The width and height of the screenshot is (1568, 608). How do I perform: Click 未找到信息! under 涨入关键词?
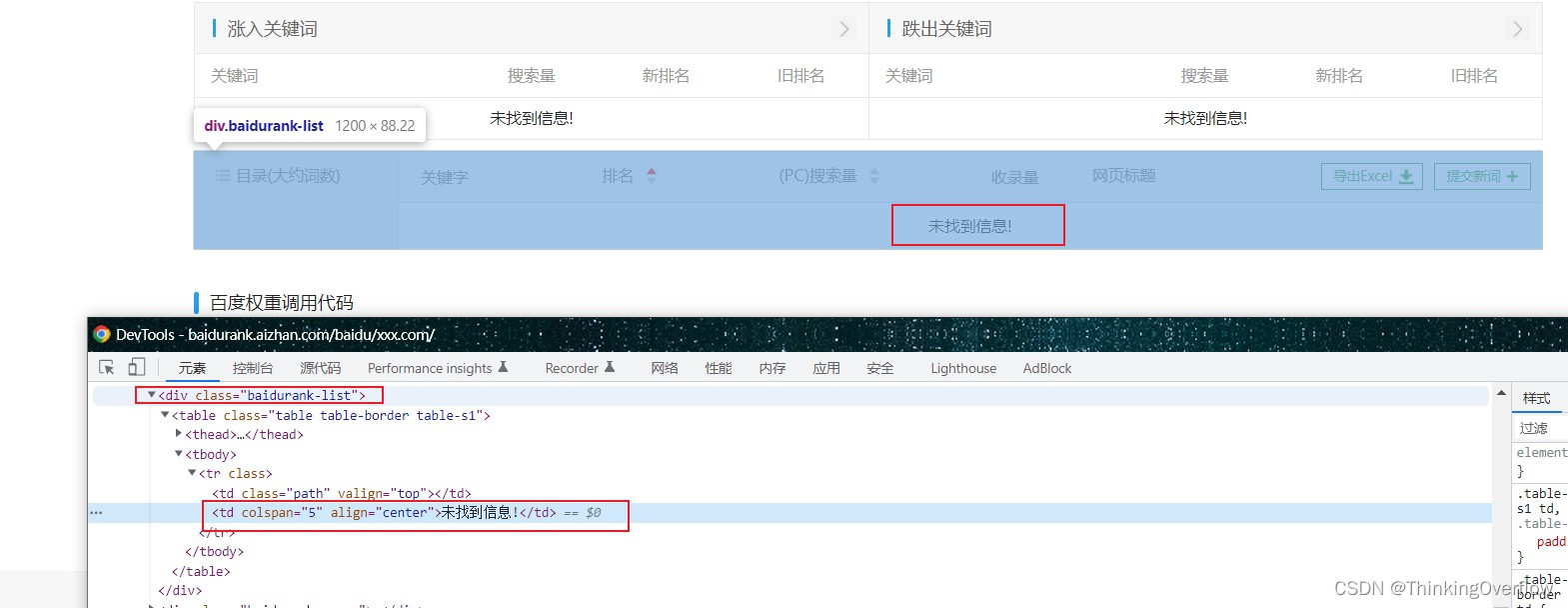(x=532, y=118)
